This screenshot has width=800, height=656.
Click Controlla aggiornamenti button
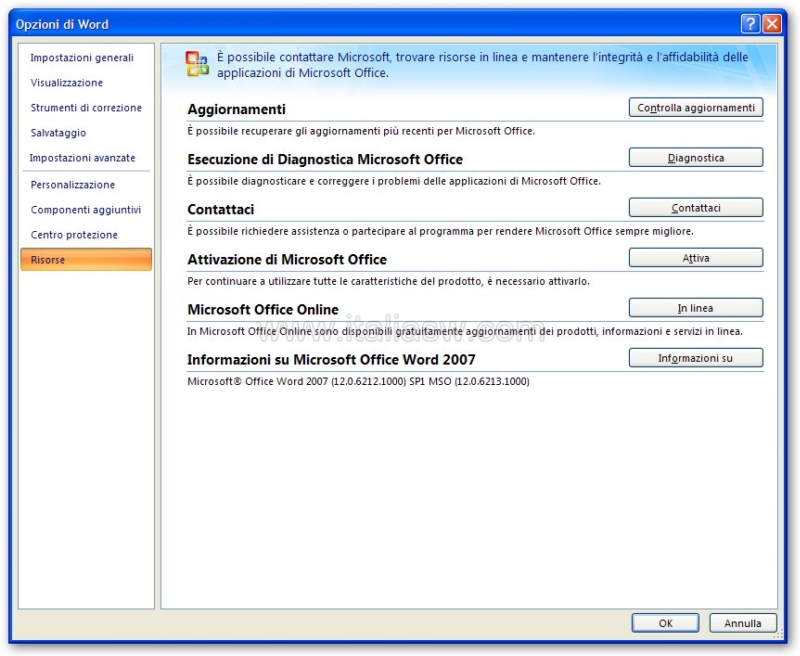pos(696,108)
